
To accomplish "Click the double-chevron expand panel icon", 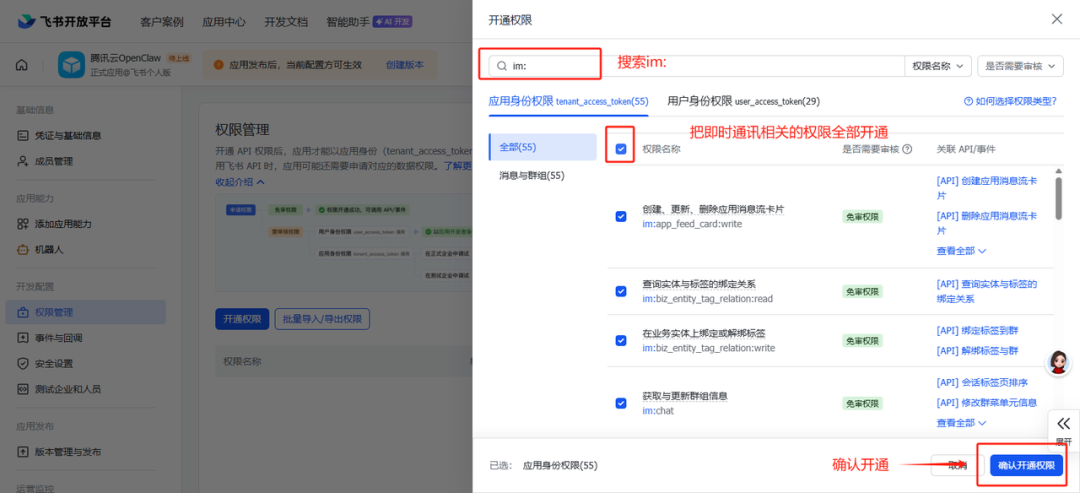I will pyautogui.click(x=1063, y=423).
